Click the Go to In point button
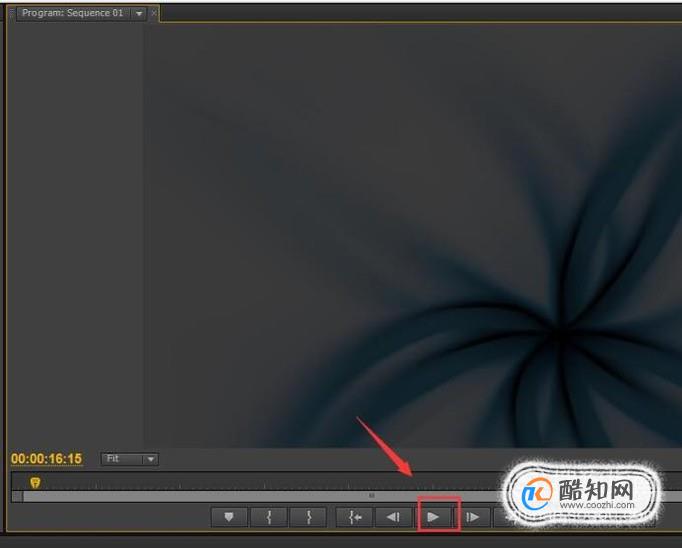 point(354,517)
